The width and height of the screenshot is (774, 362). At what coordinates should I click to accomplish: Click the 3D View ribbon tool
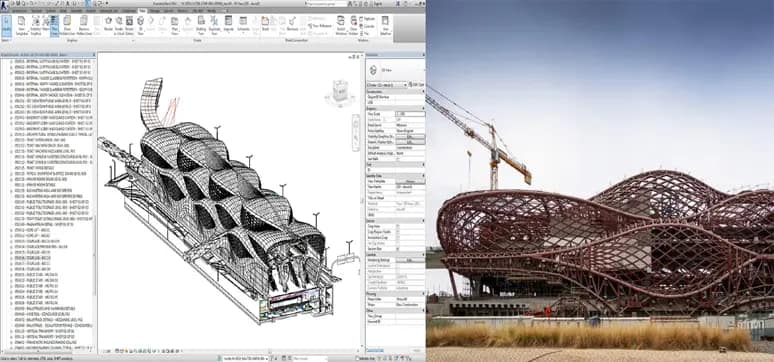tap(141, 26)
